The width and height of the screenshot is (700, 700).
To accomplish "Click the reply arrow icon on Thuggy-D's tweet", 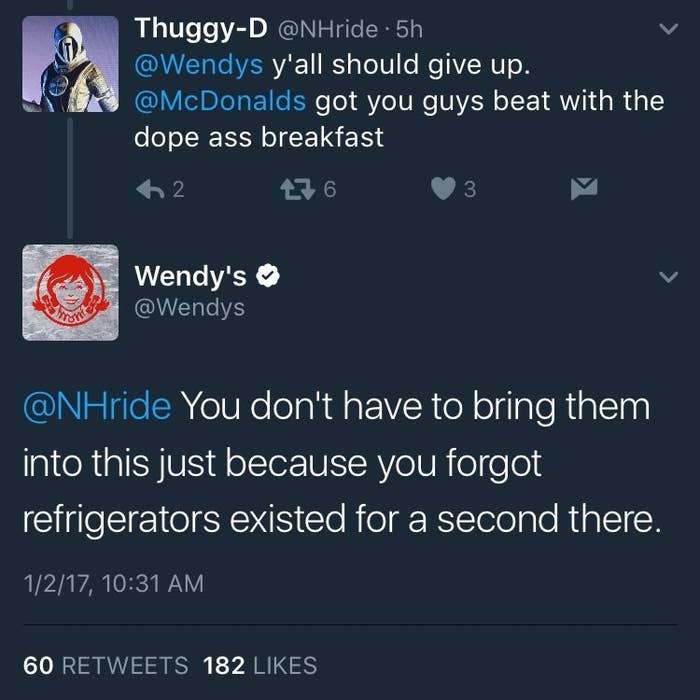I will (x=151, y=189).
